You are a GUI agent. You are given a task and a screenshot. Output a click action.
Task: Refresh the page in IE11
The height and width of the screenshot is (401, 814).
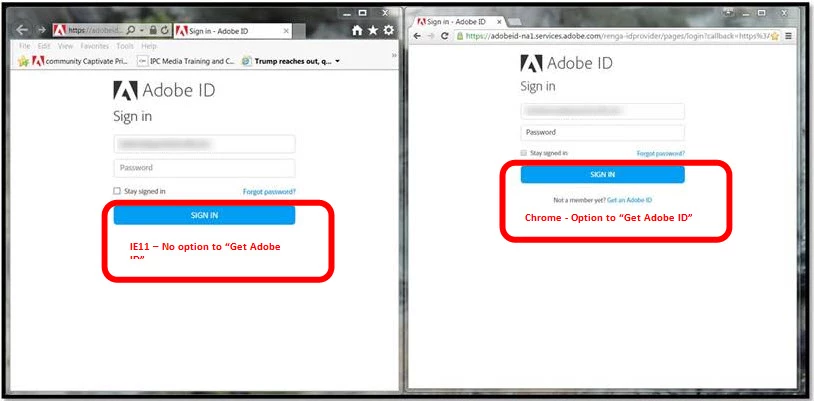click(x=165, y=31)
